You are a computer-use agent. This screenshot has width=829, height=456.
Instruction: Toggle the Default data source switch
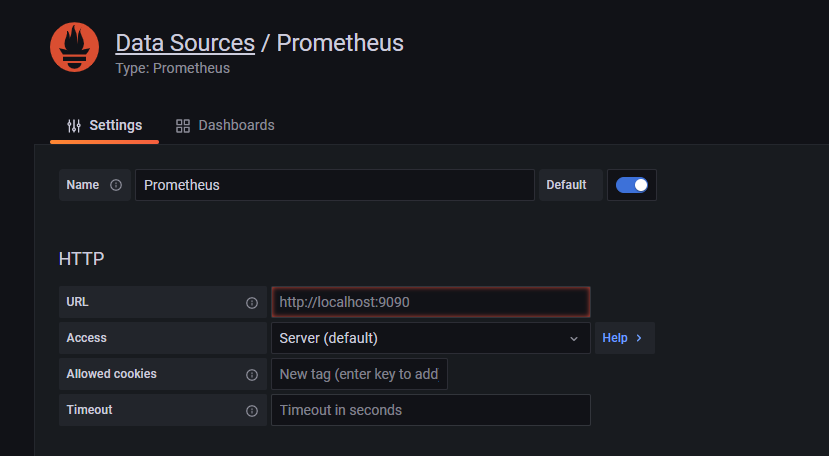[x=632, y=185]
